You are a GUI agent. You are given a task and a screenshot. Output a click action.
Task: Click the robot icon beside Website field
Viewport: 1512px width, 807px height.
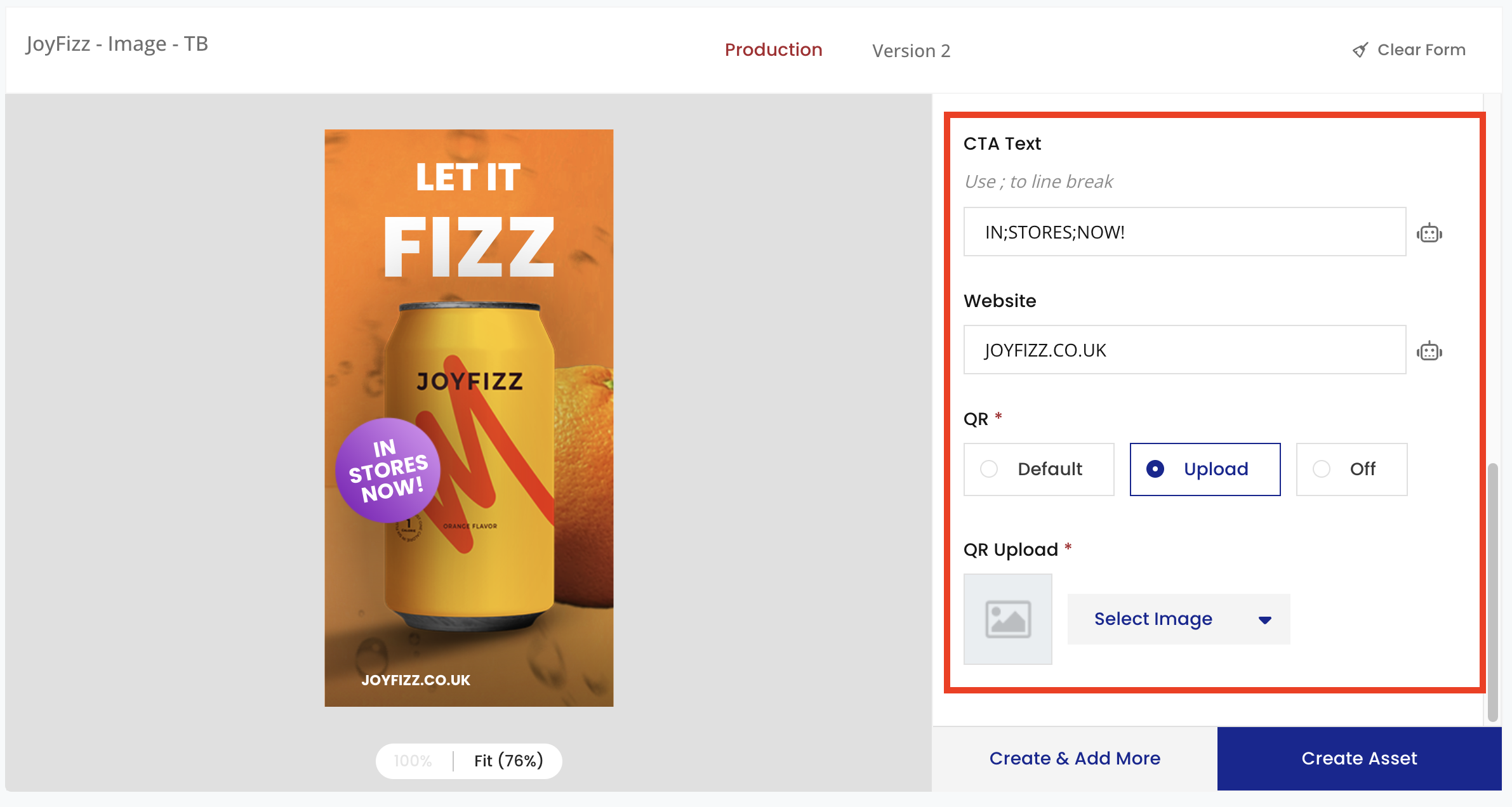coord(1429,351)
